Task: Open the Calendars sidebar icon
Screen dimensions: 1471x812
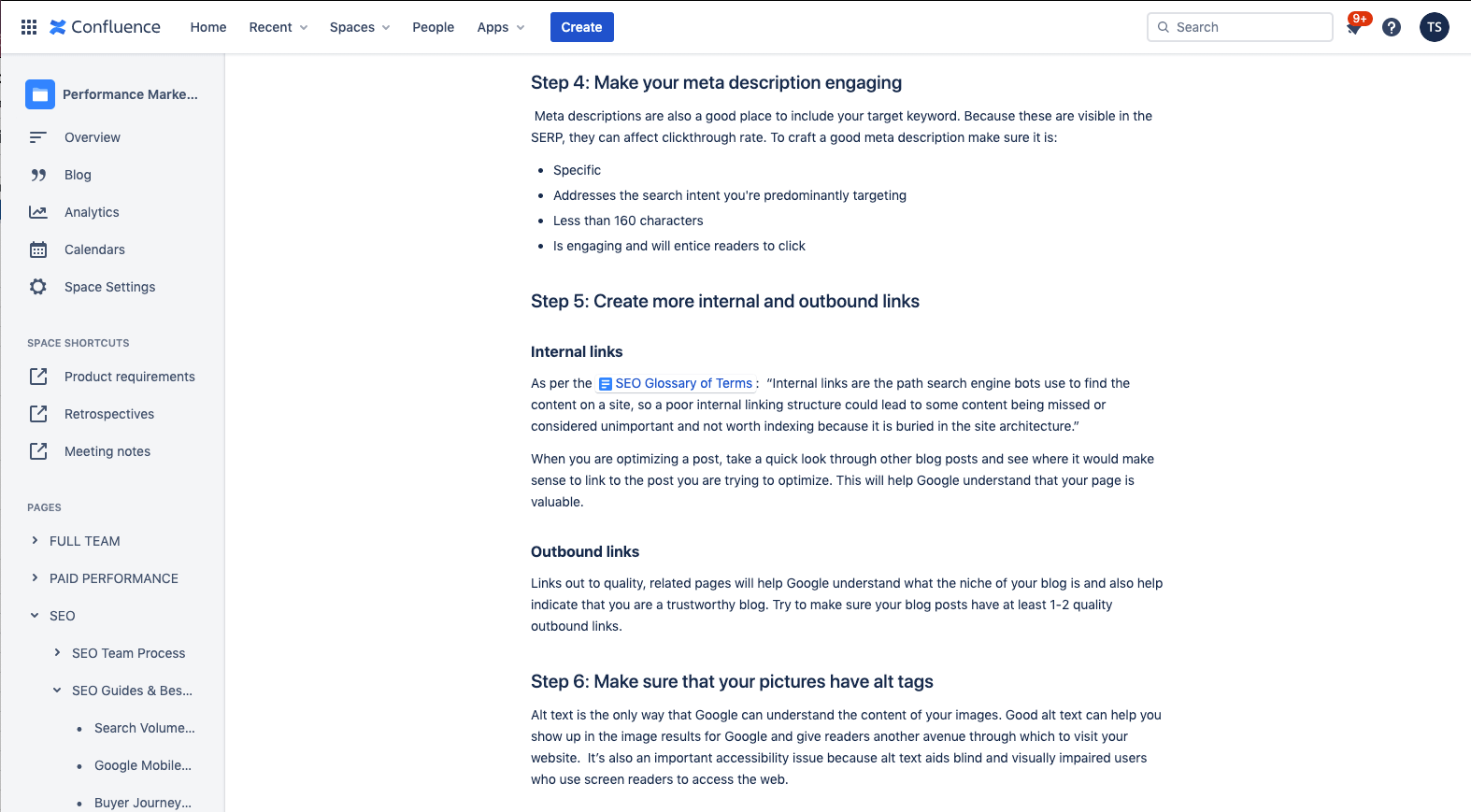Action: click(x=38, y=249)
